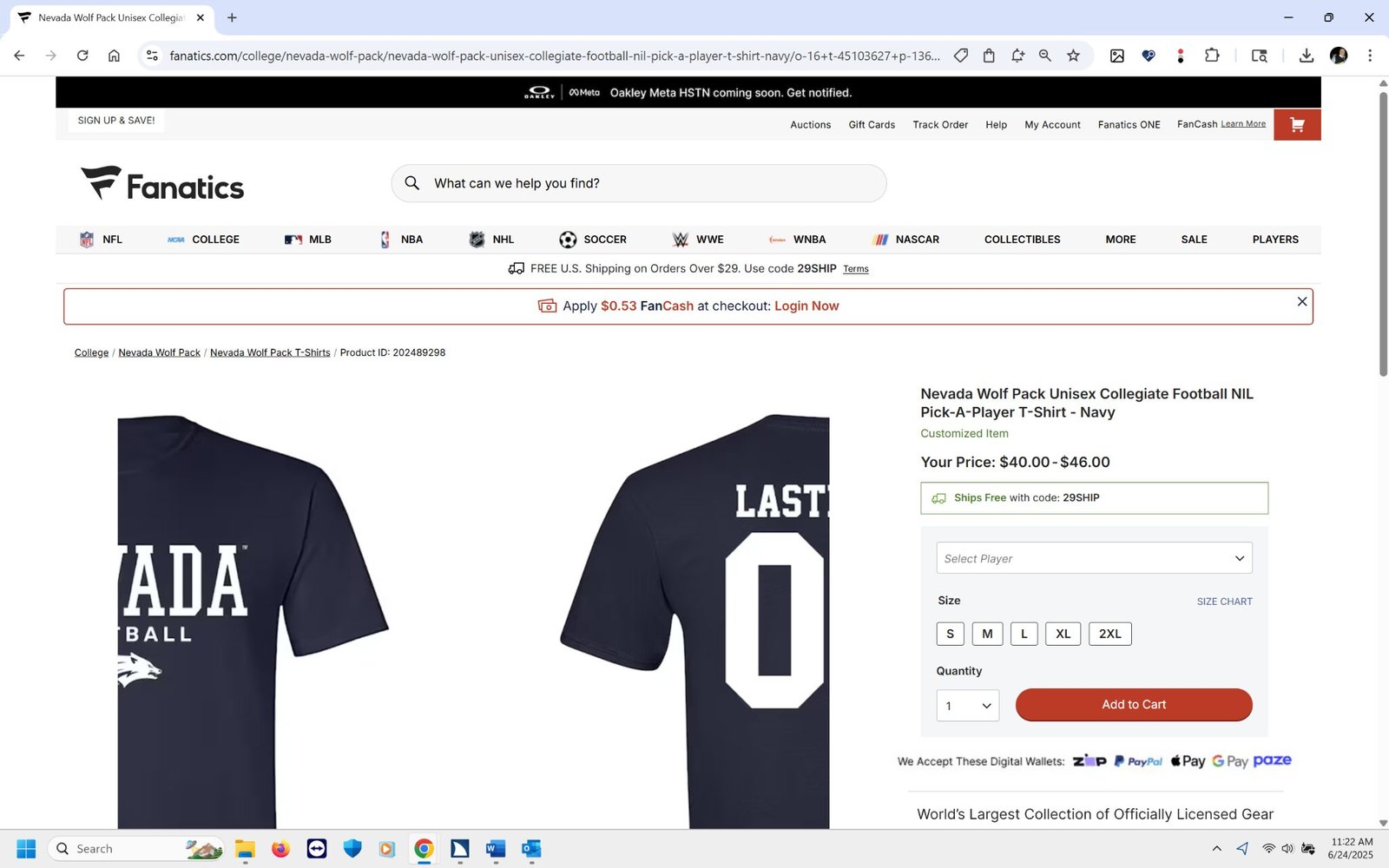1389x868 pixels.
Task: Pick size XL
Action: 1063,634
